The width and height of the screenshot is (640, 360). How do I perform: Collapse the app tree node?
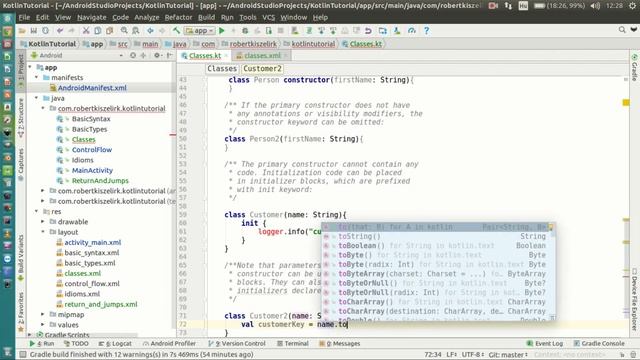click(x=30, y=67)
